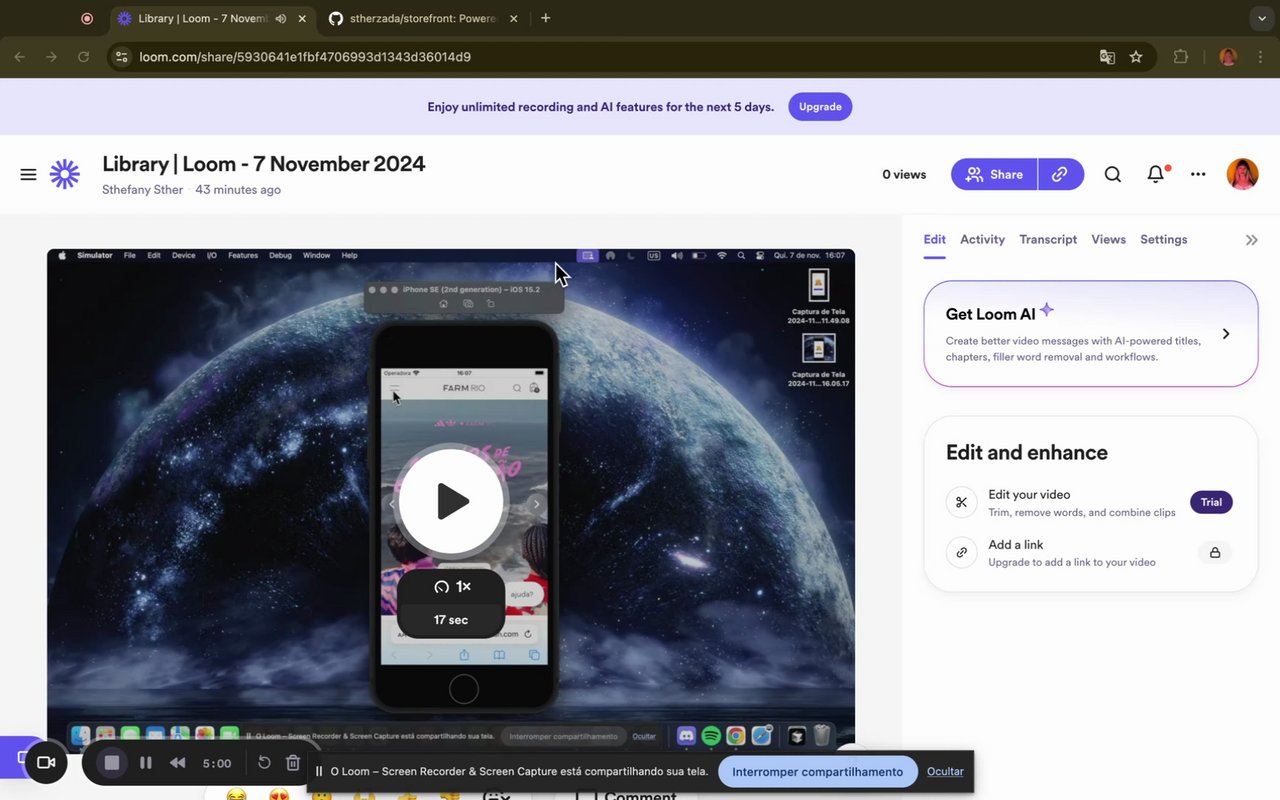This screenshot has width=1280, height=800.
Task: Open the Chrome profile avatar
Action: [1228, 57]
